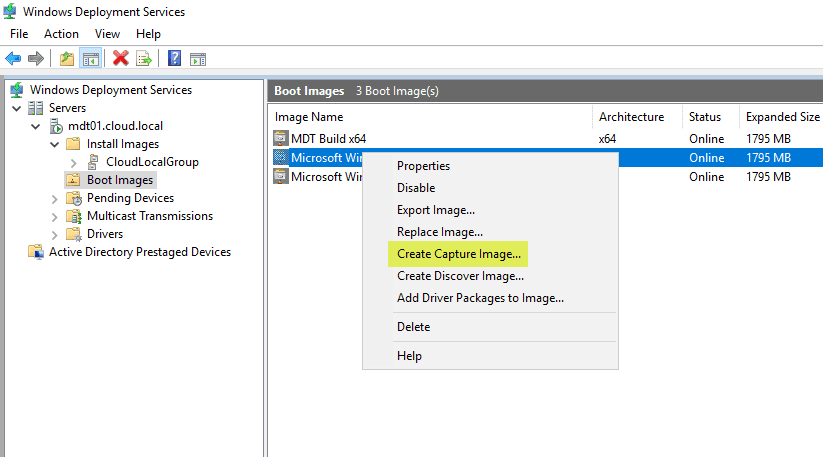This screenshot has height=457, width=823.
Task: Click the Expanded Size column header
Action: click(x=782, y=117)
